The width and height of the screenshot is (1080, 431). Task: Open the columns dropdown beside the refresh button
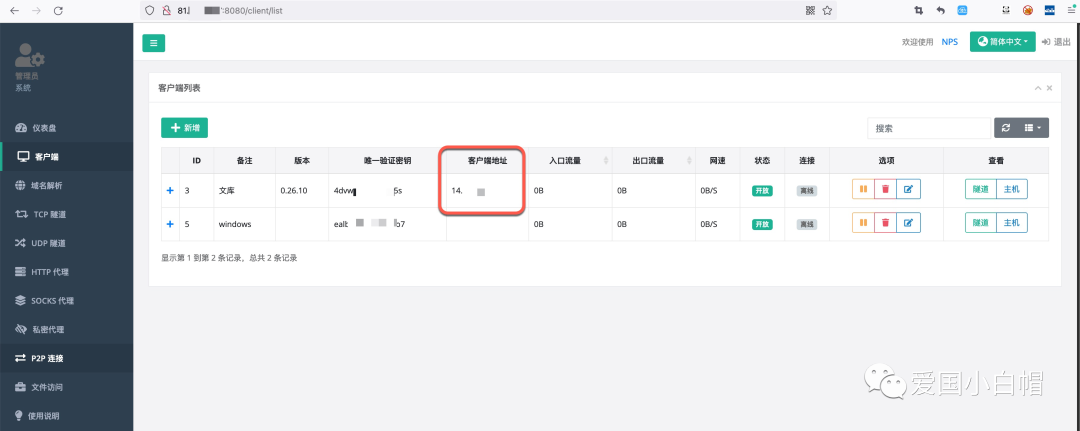point(1032,128)
